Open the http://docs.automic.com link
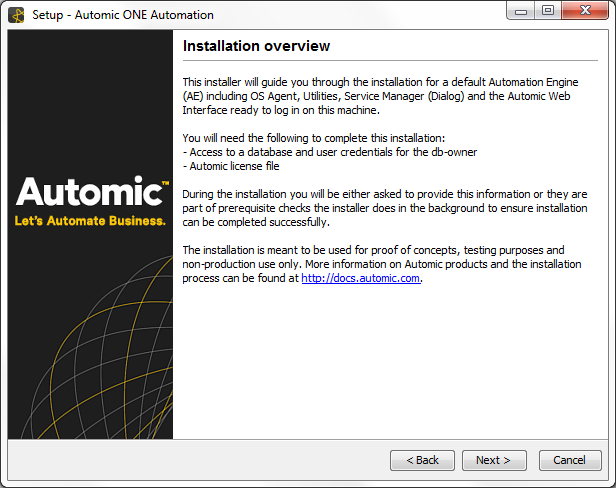This screenshot has height=488, width=616. (361, 278)
